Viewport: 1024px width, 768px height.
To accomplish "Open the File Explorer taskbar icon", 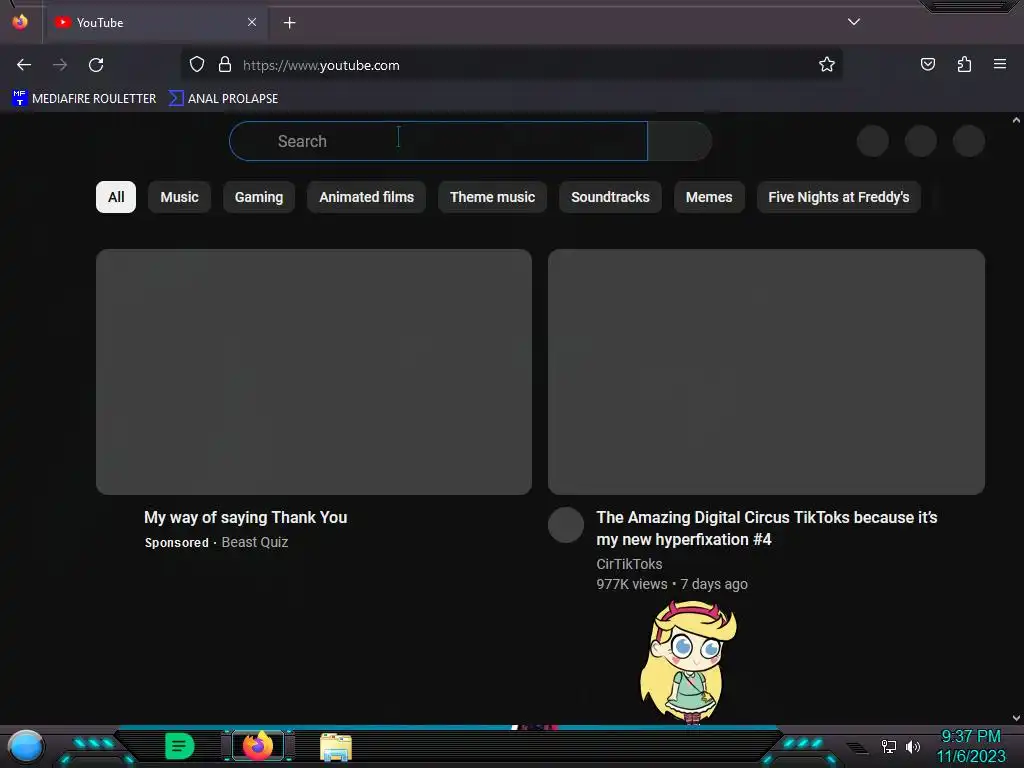I will click(x=336, y=747).
